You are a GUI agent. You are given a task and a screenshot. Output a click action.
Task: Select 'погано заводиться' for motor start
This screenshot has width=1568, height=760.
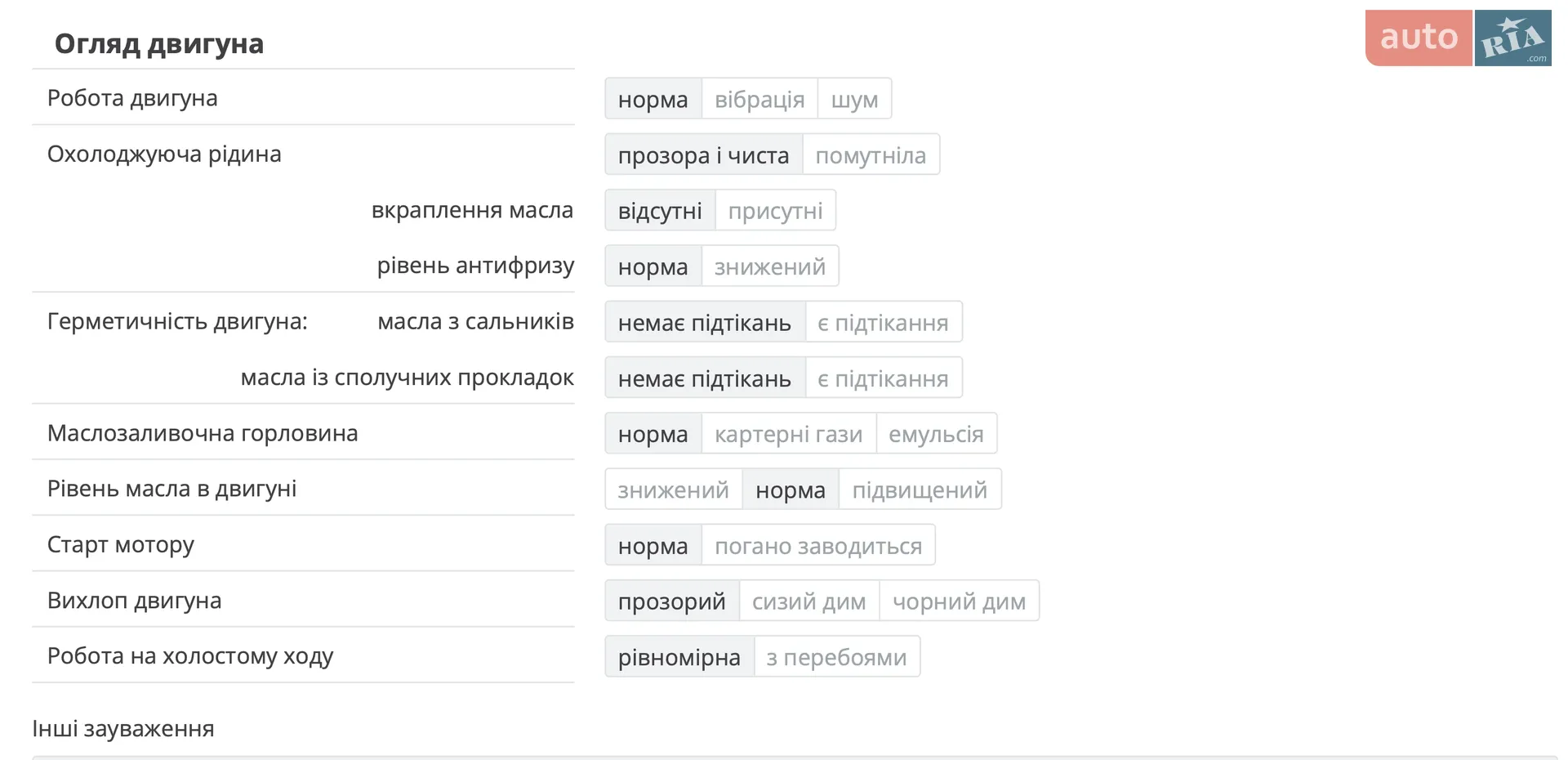(x=818, y=545)
